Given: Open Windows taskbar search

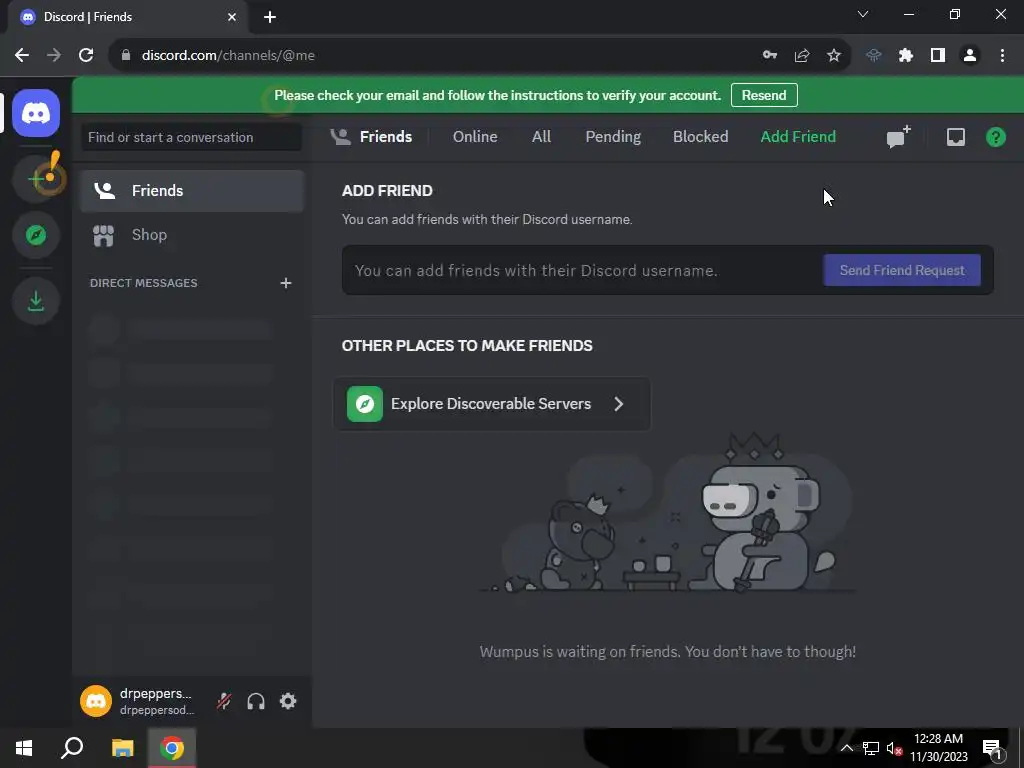Looking at the screenshot, I should point(72,748).
